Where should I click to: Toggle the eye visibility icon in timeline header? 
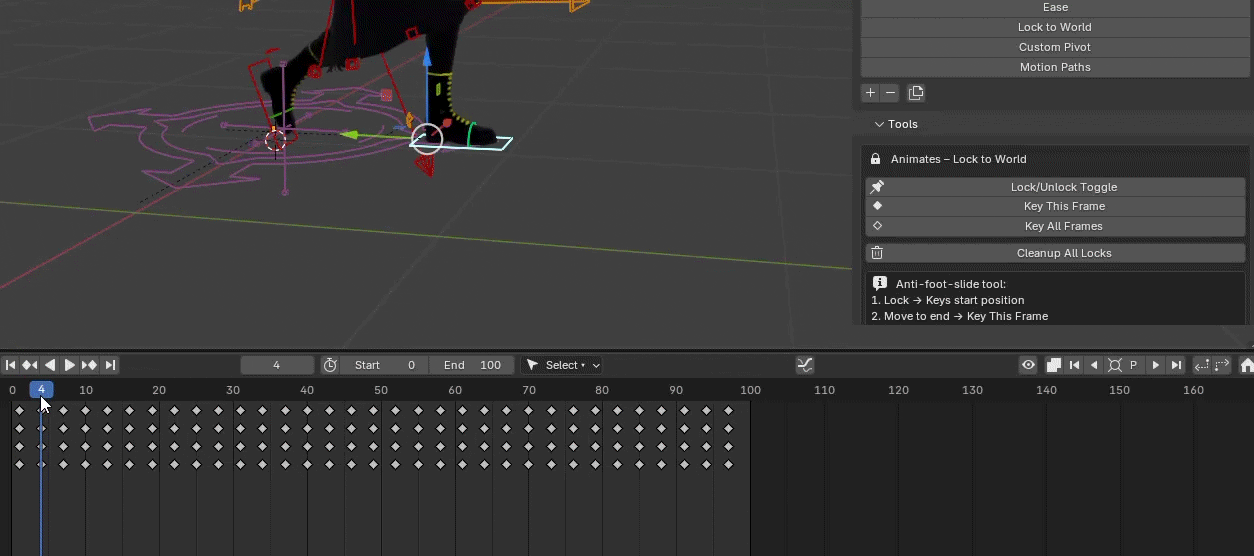click(x=1028, y=365)
